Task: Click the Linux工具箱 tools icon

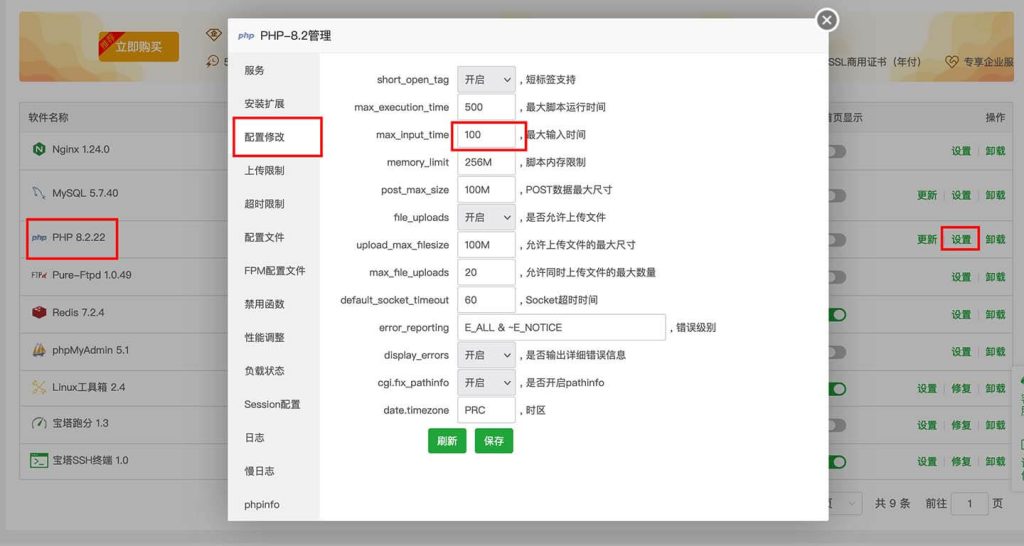Action: tap(39, 387)
